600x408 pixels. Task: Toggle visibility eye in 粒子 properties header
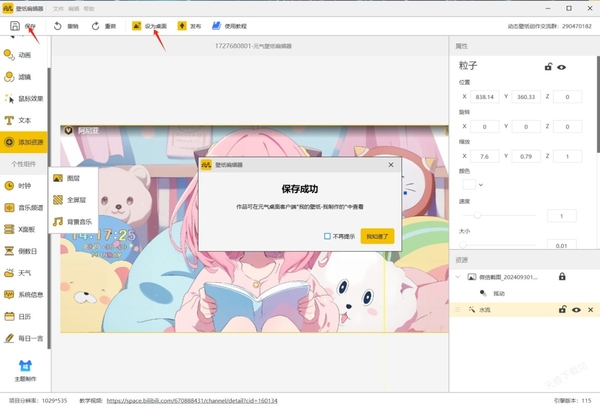tap(561, 67)
